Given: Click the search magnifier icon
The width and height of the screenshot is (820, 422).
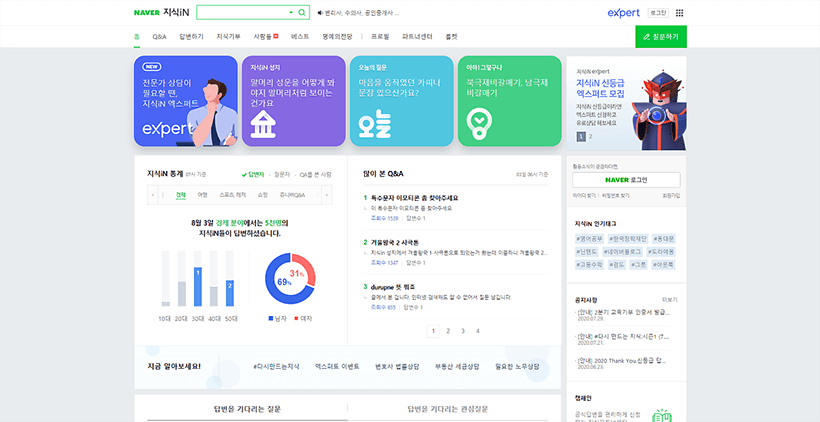Looking at the screenshot, I should (302, 13).
